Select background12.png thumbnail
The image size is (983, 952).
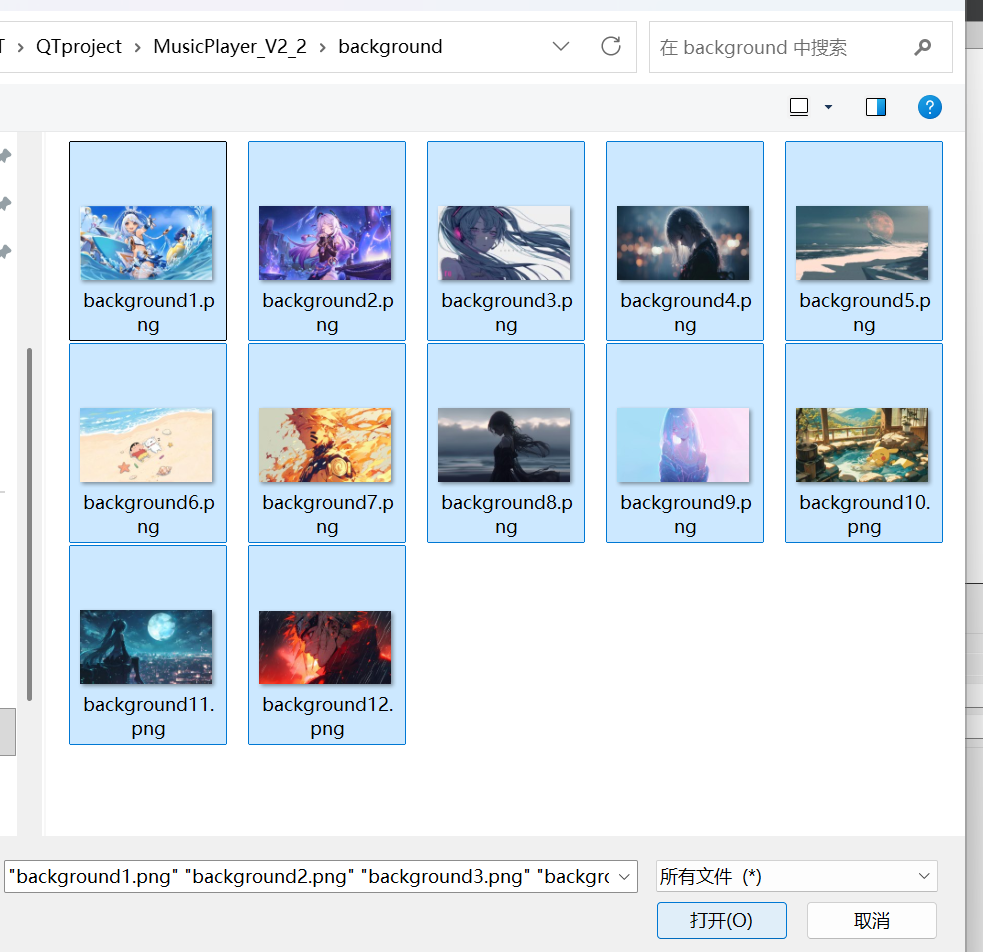(x=325, y=647)
